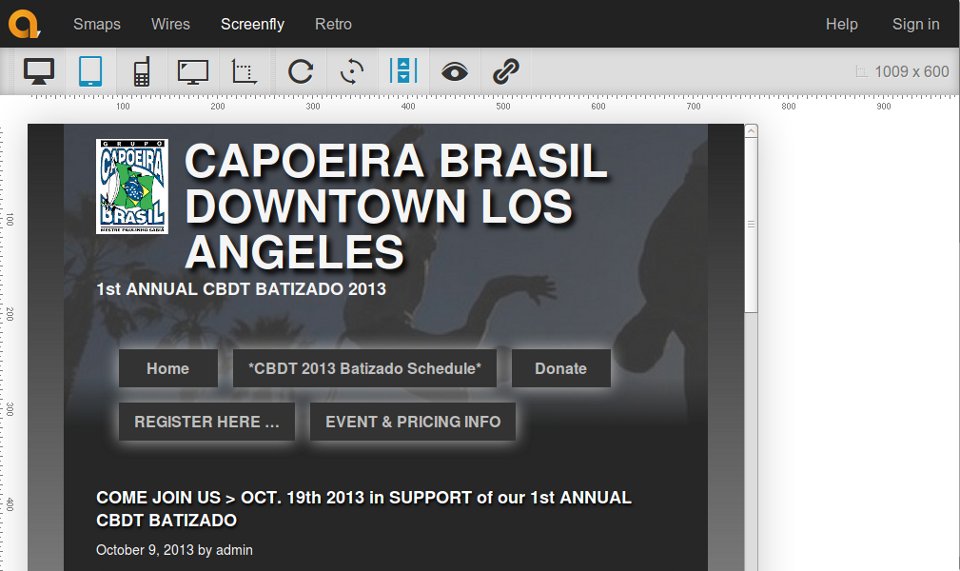Screen dimensions: 960x571
Task: Open EVENT & PRICING INFO page
Action: point(413,422)
